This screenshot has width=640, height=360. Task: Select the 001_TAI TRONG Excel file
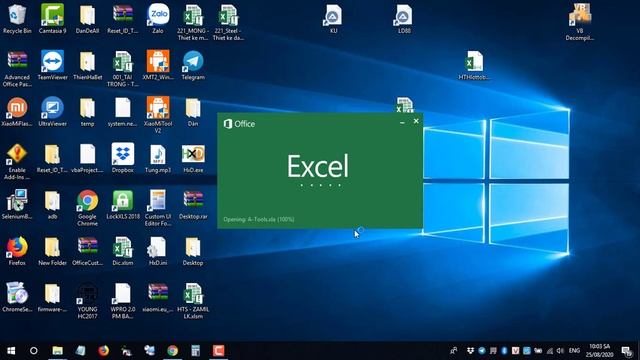click(122, 69)
